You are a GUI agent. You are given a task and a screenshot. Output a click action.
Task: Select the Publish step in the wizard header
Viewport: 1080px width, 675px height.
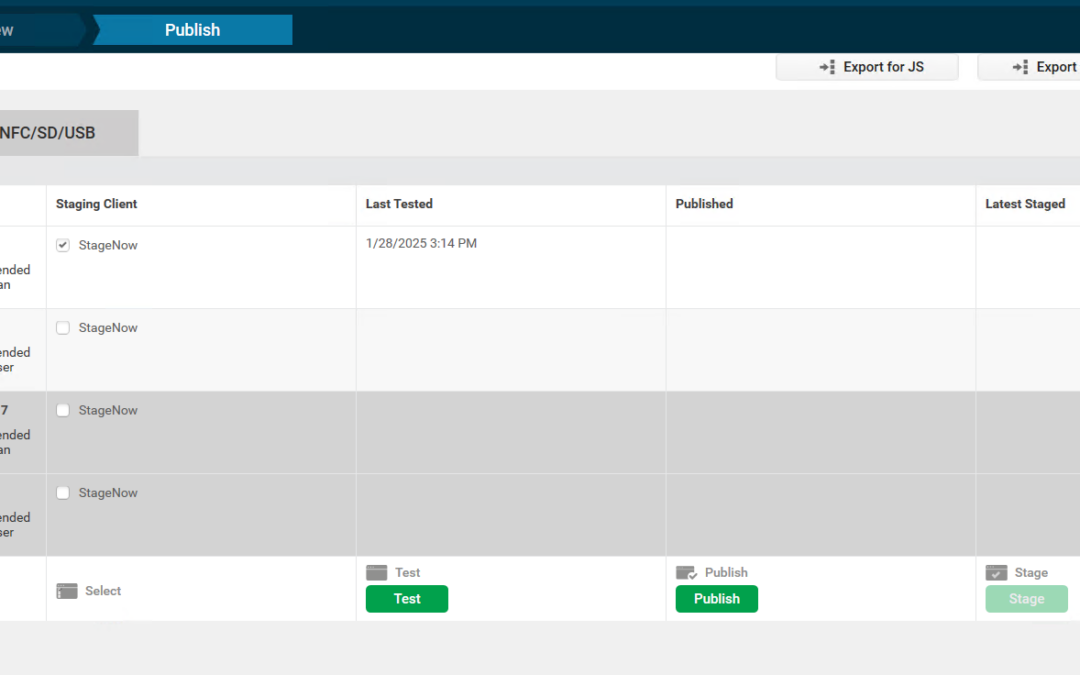[x=193, y=30]
